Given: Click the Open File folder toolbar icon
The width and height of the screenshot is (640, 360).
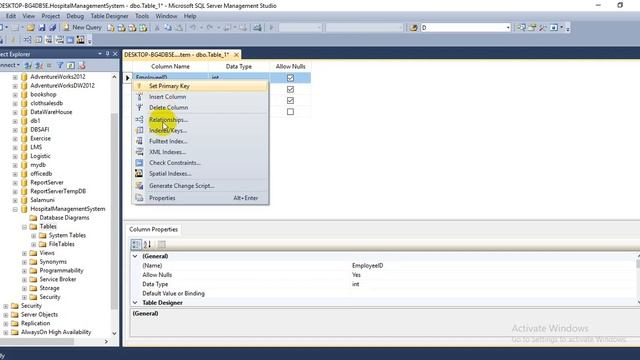Looking at the screenshot, I should 31,28.
